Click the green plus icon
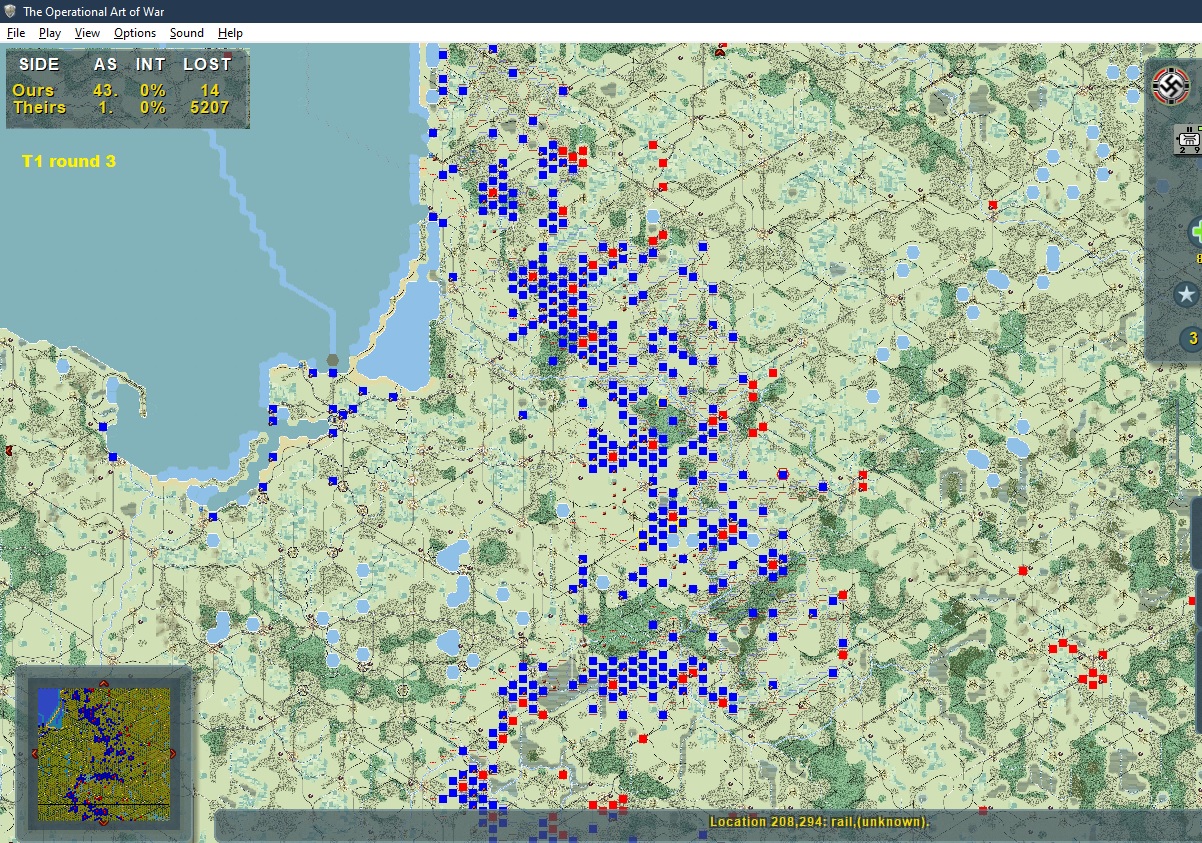 click(x=1195, y=232)
